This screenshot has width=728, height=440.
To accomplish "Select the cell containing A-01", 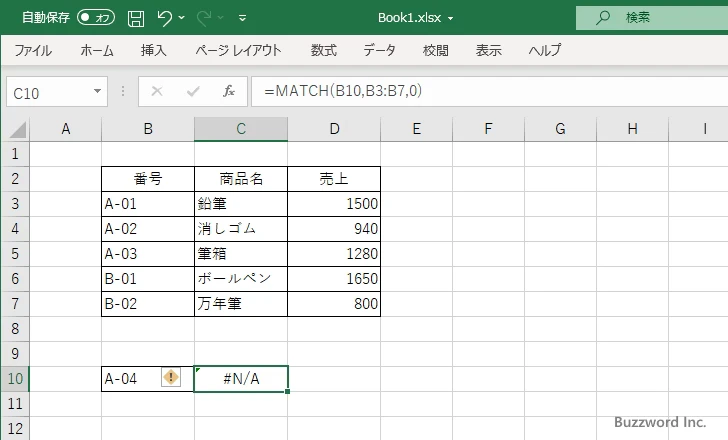I will 148,204.
